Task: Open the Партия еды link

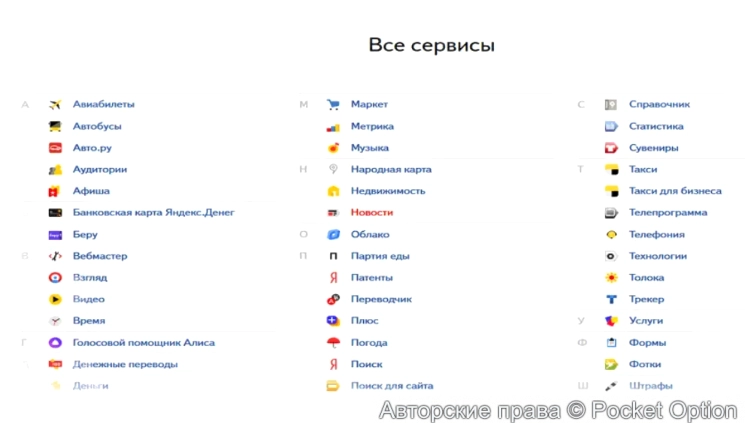Action: coord(380,256)
